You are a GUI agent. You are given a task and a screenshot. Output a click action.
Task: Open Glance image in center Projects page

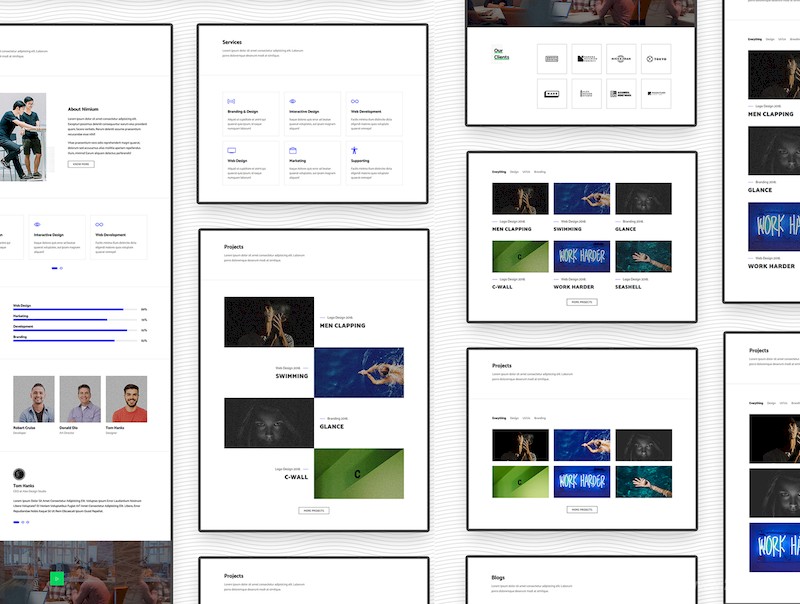[269, 423]
